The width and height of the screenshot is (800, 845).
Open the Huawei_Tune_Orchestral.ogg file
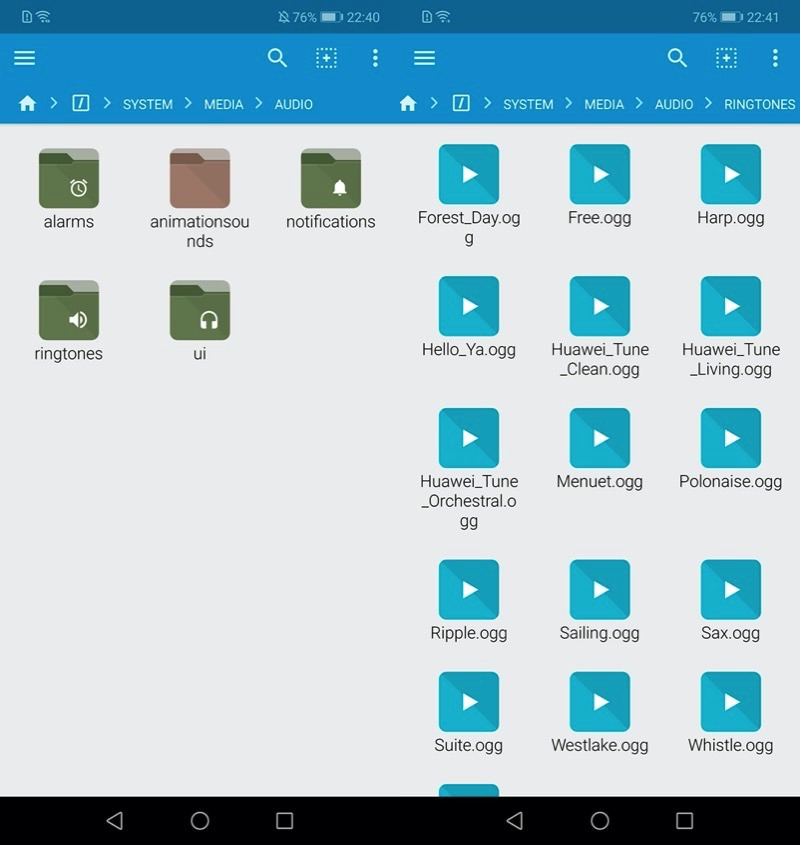click(x=469, y=439)
